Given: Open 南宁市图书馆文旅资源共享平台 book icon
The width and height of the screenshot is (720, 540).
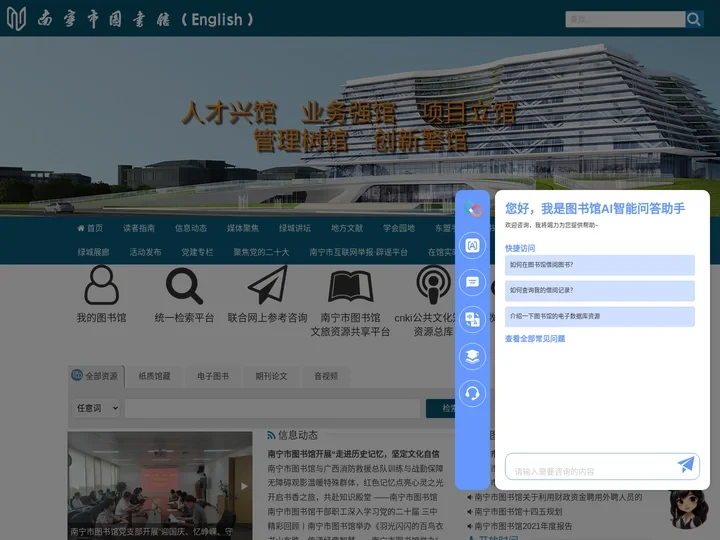Looking at the screenshot, I should click(x=350, y=287).
